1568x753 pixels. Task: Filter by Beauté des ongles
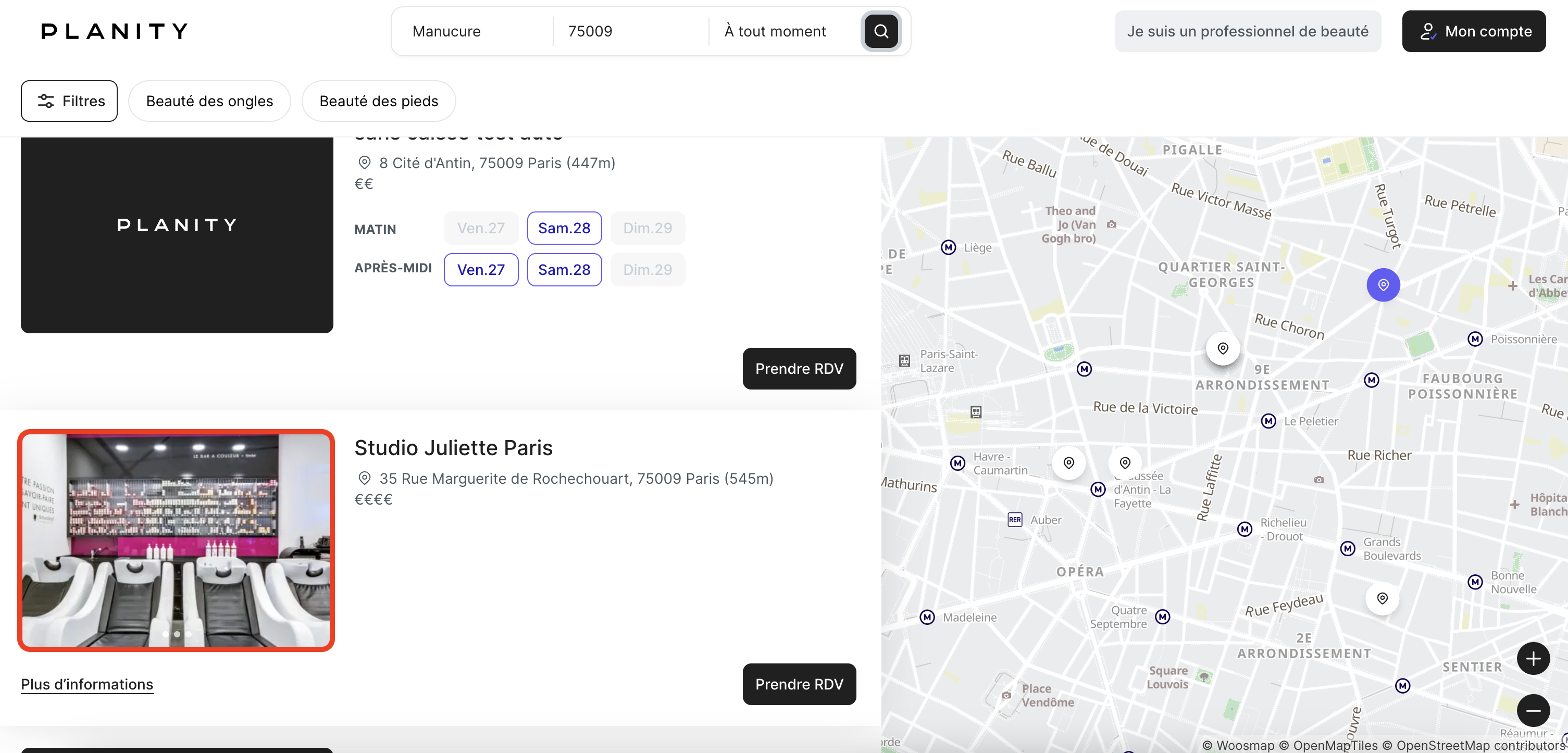209,101
